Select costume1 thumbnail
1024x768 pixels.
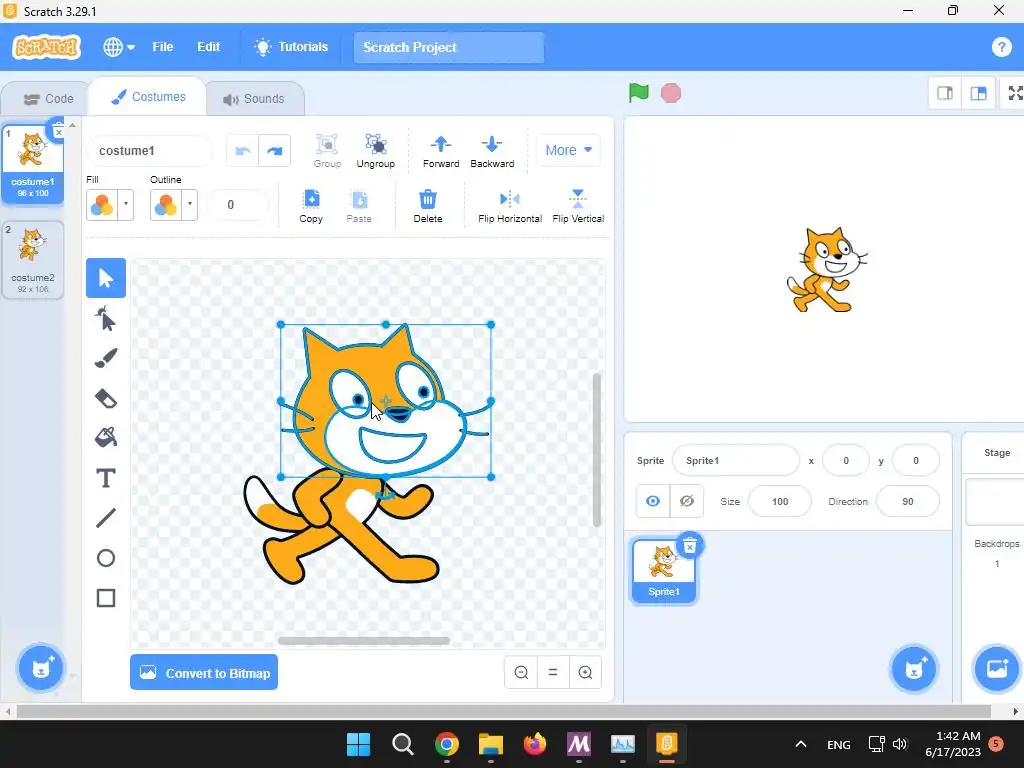[x=33, y=163]
